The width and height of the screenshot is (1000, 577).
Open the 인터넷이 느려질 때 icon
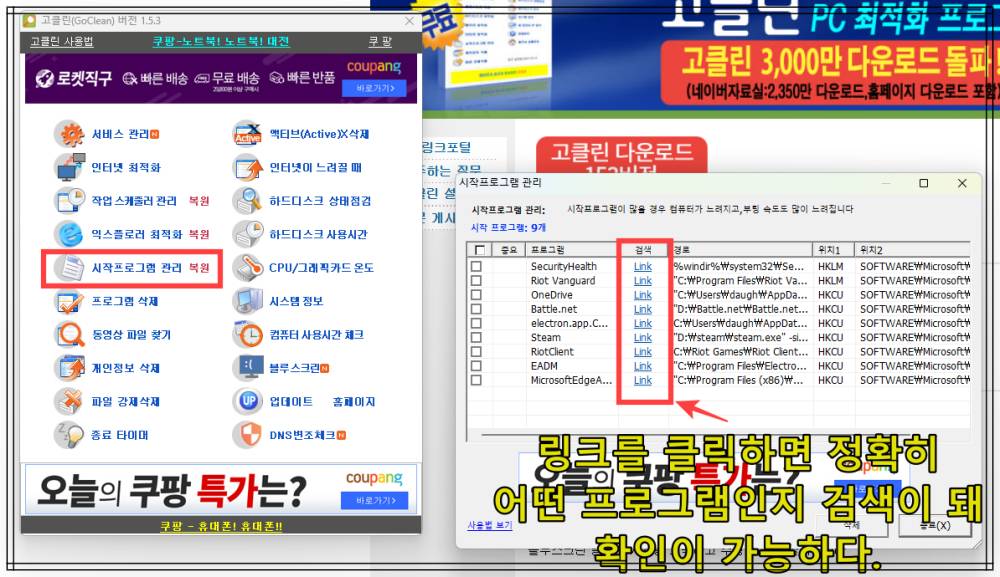click(x=248, y=167)
